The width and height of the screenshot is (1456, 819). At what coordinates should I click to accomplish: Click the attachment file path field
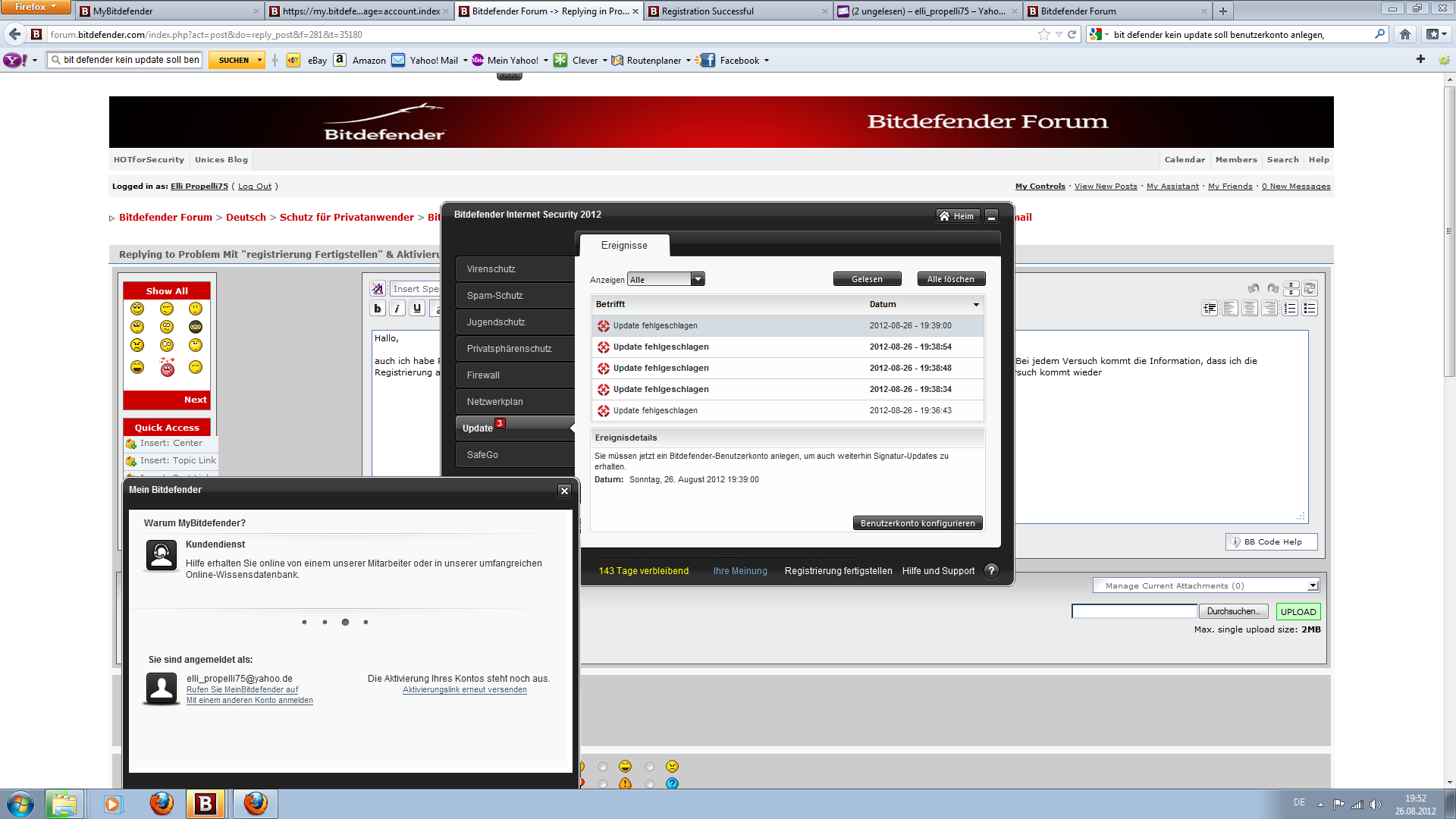1134,611
